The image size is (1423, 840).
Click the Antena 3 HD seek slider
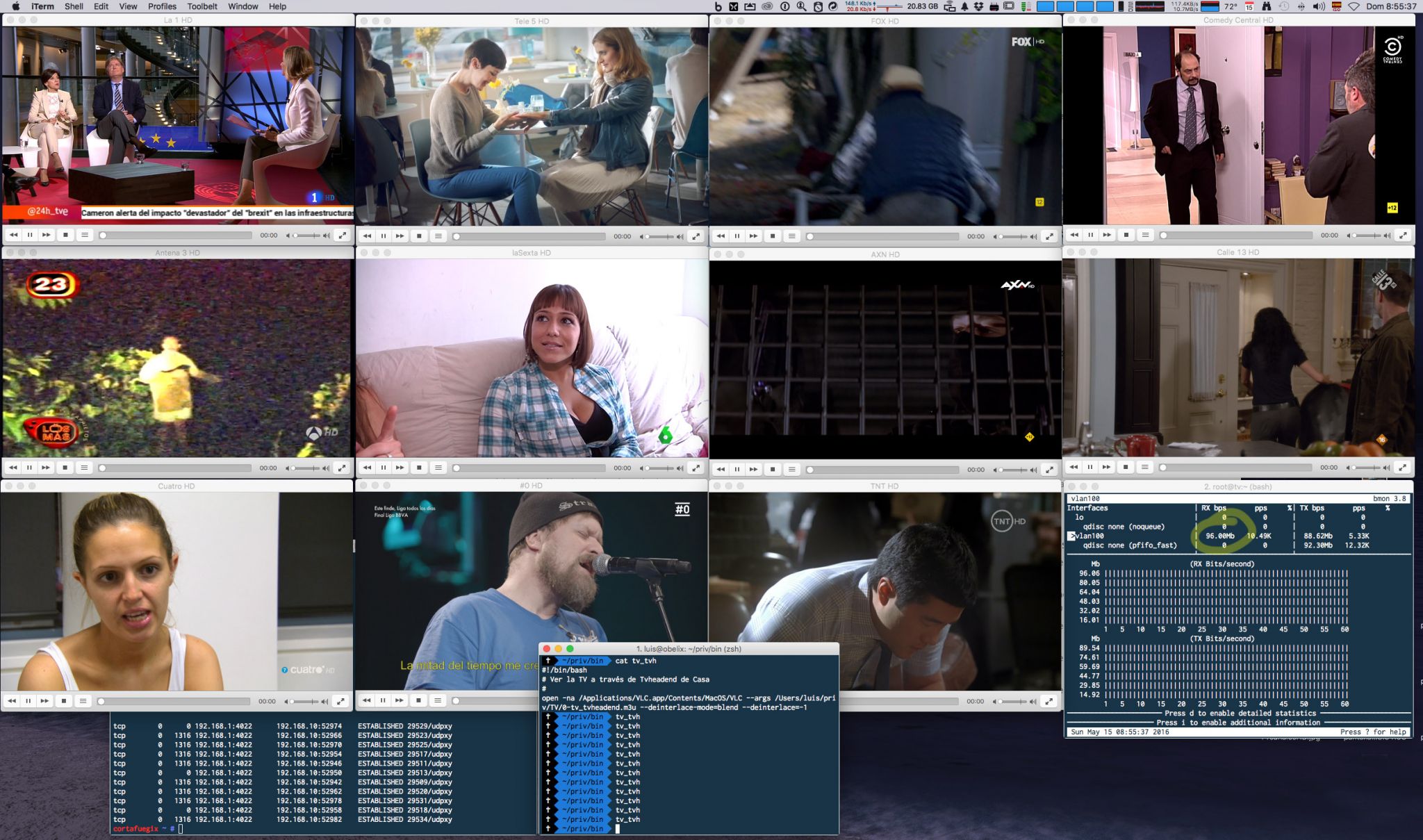point(175,468)
